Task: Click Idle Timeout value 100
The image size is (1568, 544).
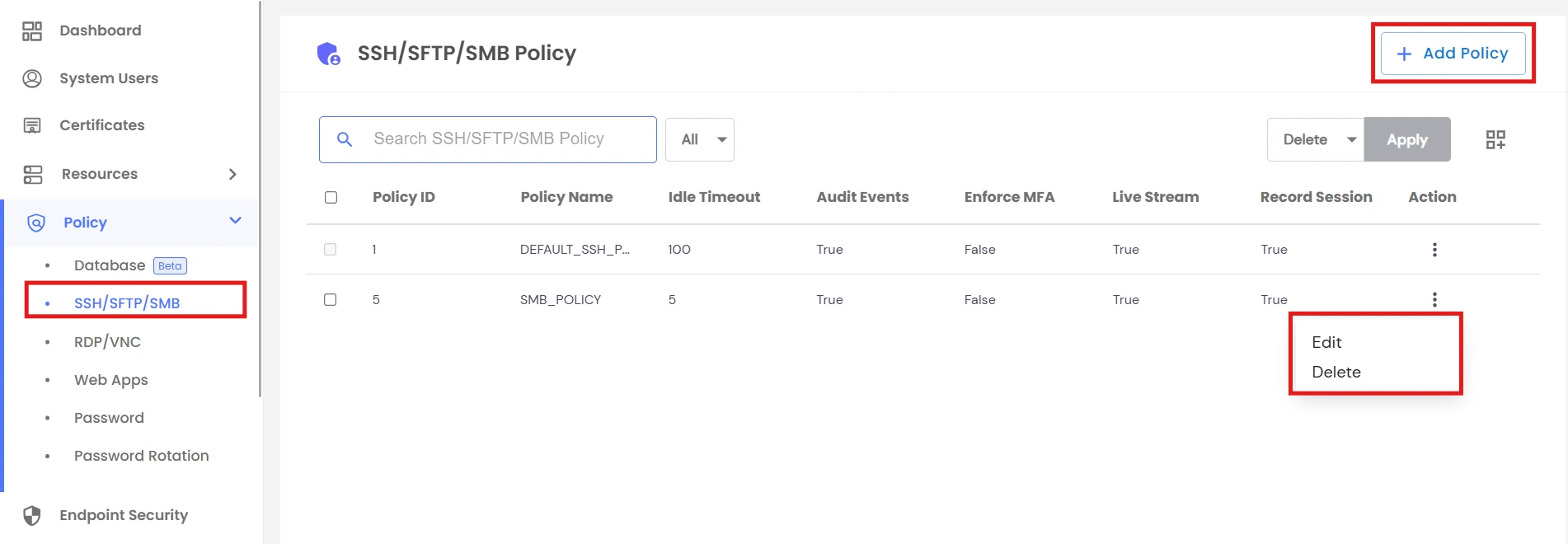Action: pyautogui.click(x=679, y=250)
